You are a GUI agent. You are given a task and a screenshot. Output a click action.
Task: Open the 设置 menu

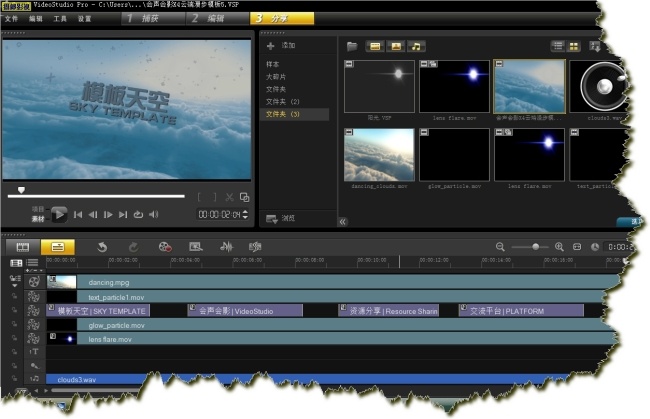coord(85,19)
